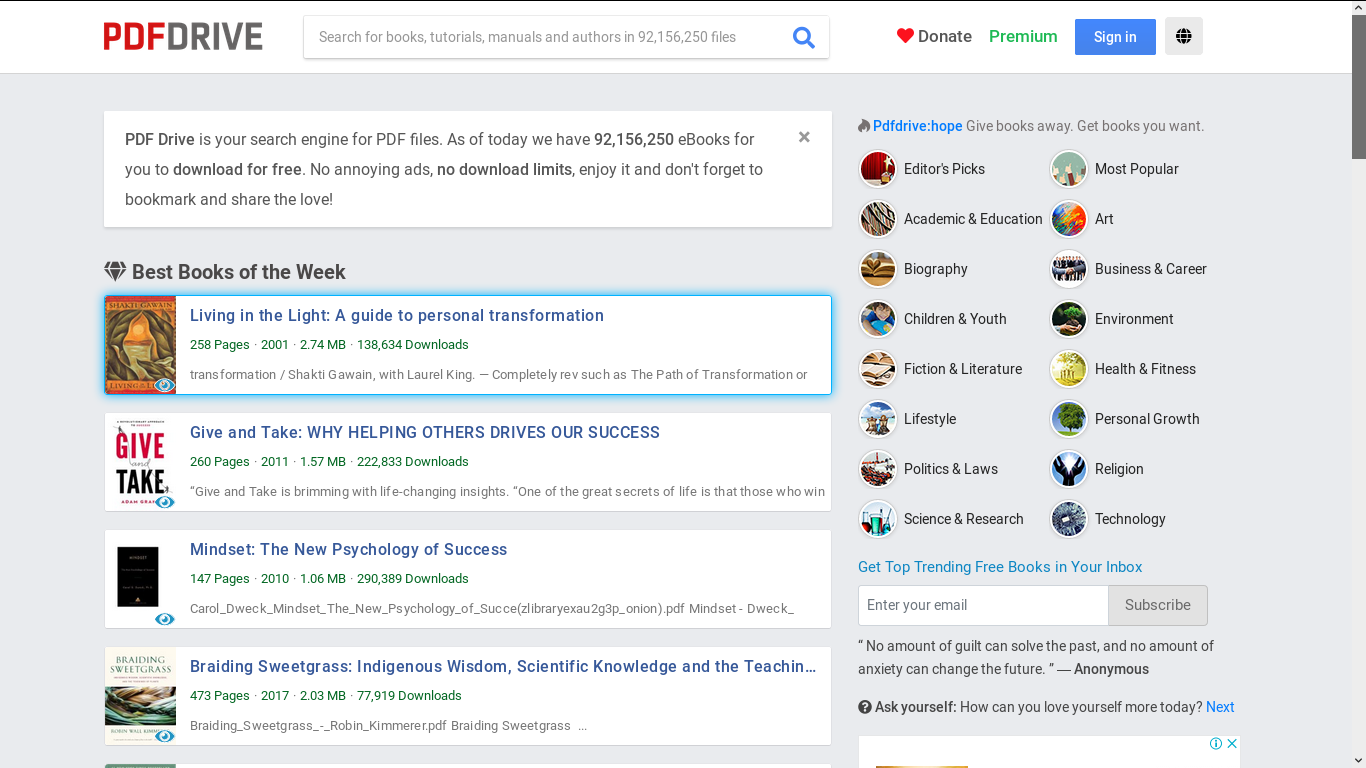Click the Lifestyle text label
The height and width of the screenshot is (768, 1366).
click(x=930, y=419)
